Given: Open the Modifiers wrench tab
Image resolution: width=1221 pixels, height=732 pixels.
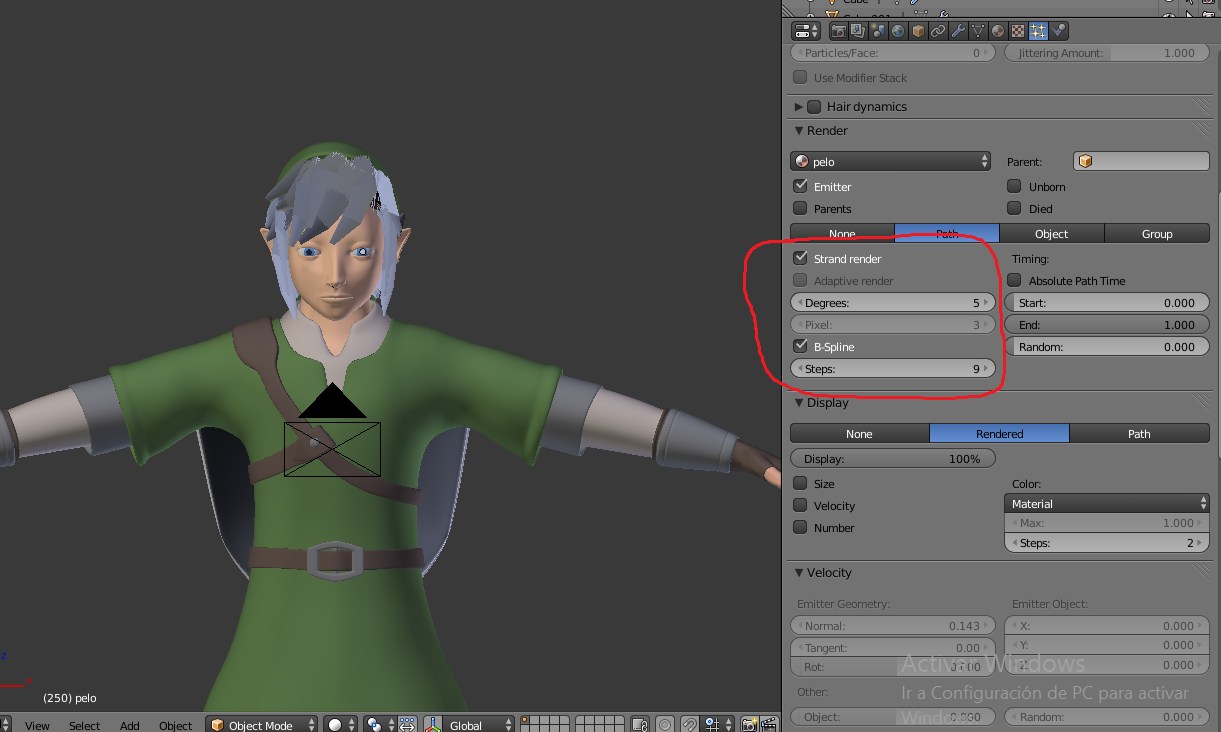Looking at the screenshot, I should coord(958,31).
